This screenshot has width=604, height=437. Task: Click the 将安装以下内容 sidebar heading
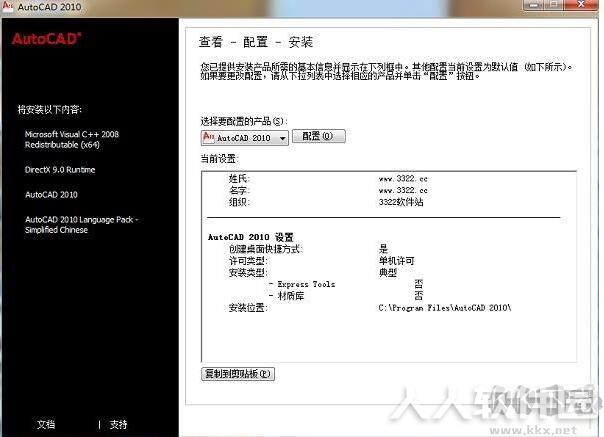(x=50, y=109)
